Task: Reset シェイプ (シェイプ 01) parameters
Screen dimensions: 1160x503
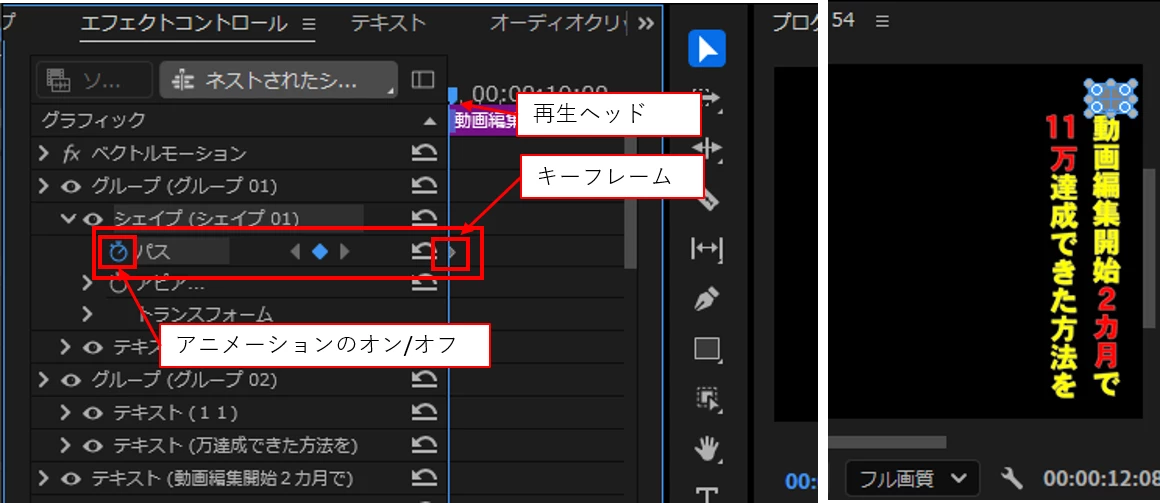Action: click(424, 217)
